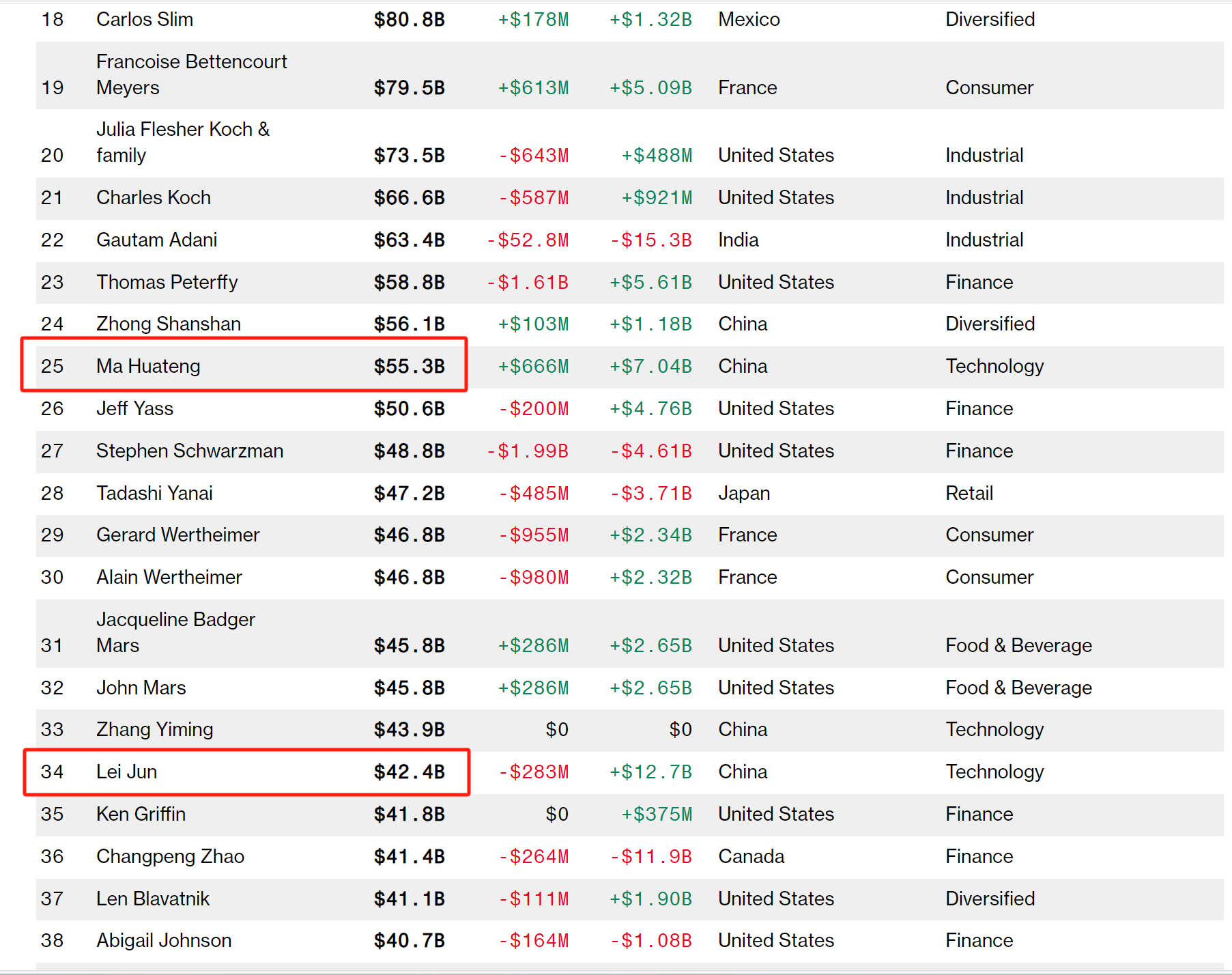Select Tadashi Yanai's row name
Image resolution: width=1232 pixels, height=975 pixels.
tap(154, 494)
